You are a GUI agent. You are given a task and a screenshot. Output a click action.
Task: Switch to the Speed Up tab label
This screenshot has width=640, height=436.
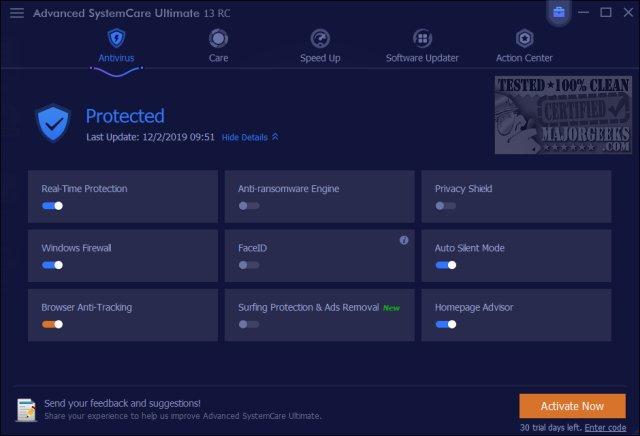(320, 58)
